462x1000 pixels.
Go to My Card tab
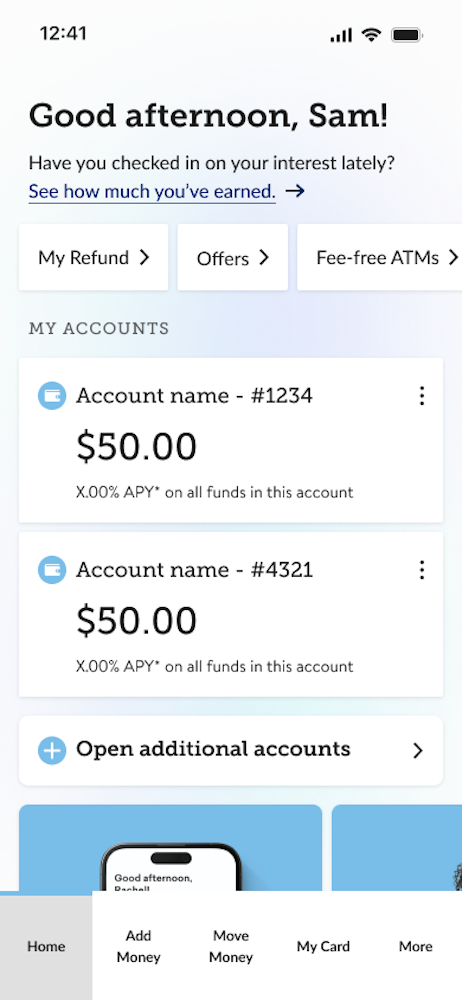324,946
